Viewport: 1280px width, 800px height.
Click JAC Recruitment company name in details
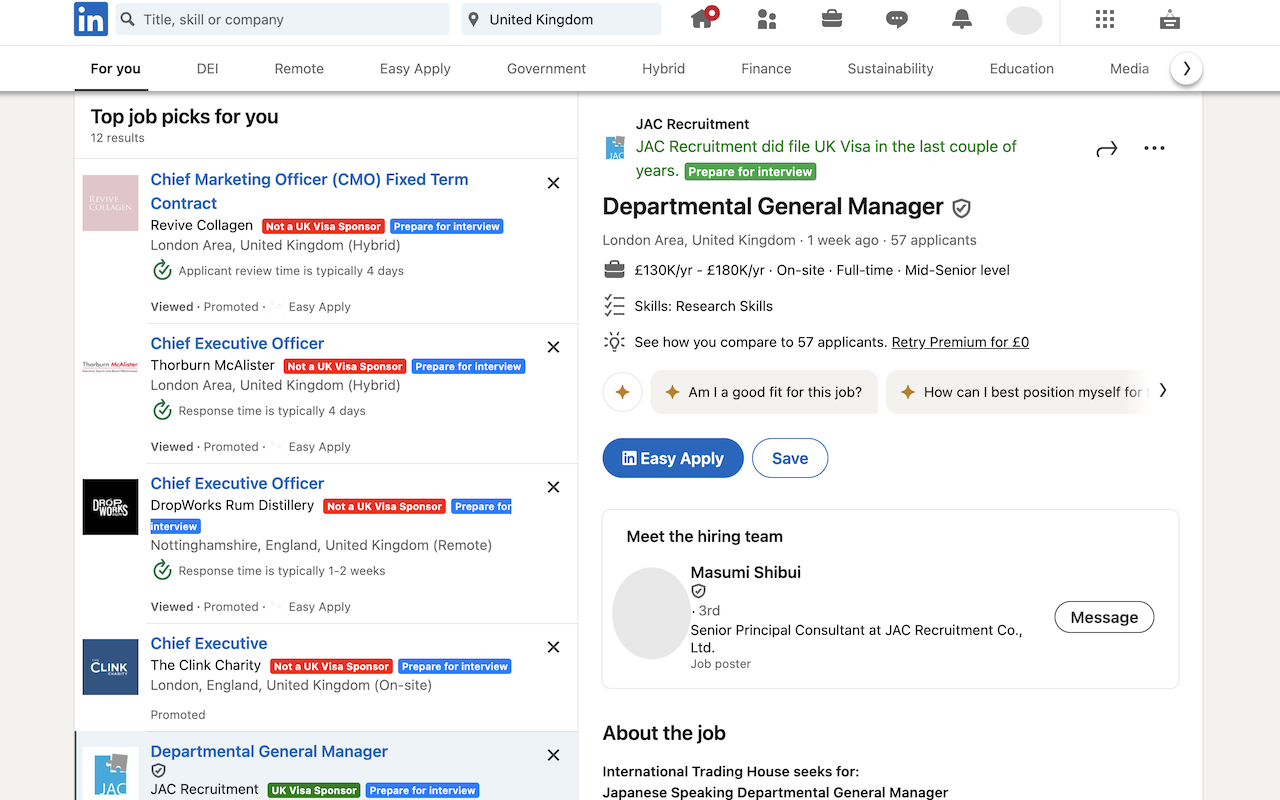pos(692,124)
